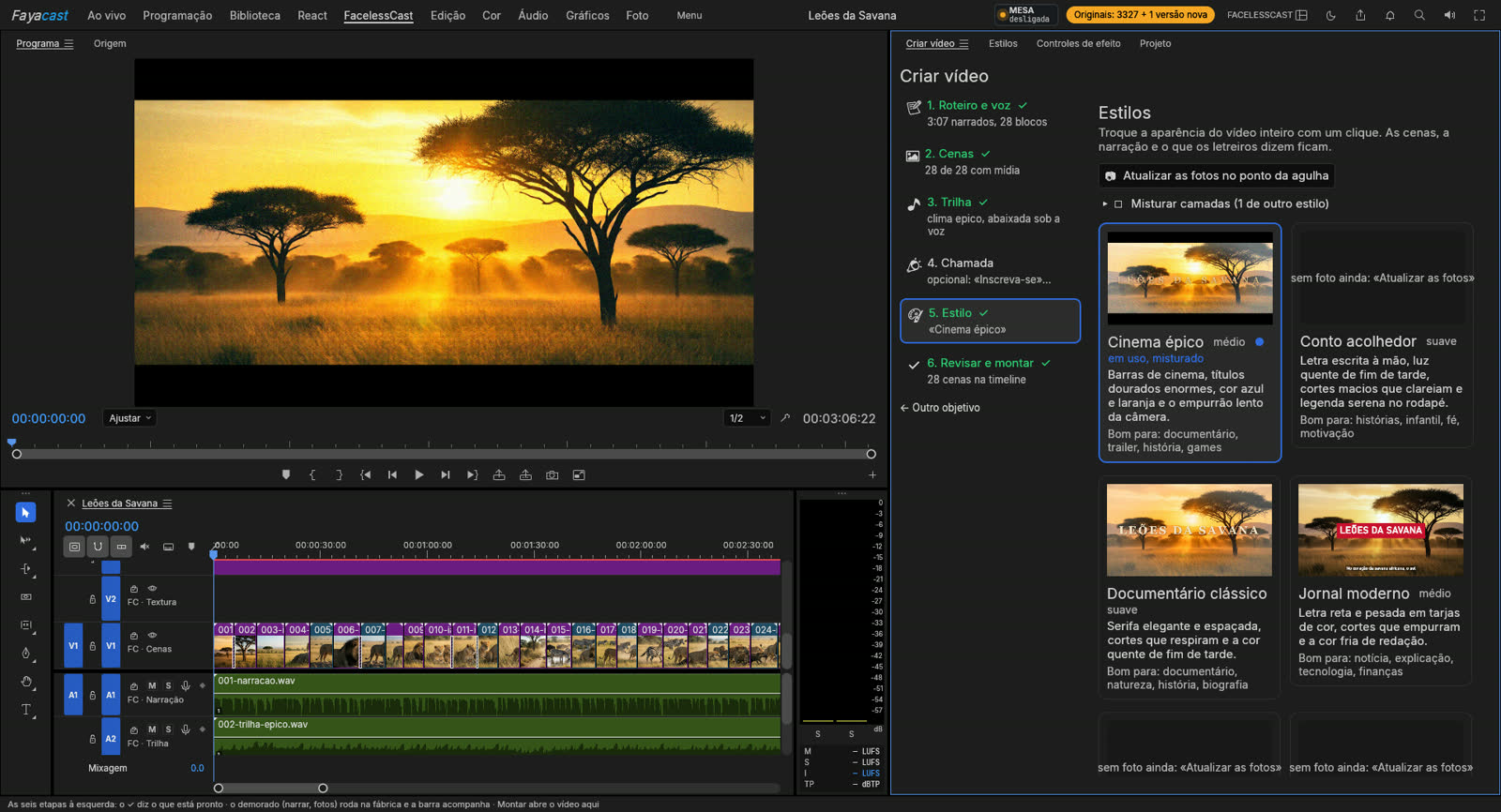Enter fullscreen via top-right icon
Image resolution: width=1501 pixels, height=812 pixels.
[1479, 15]
